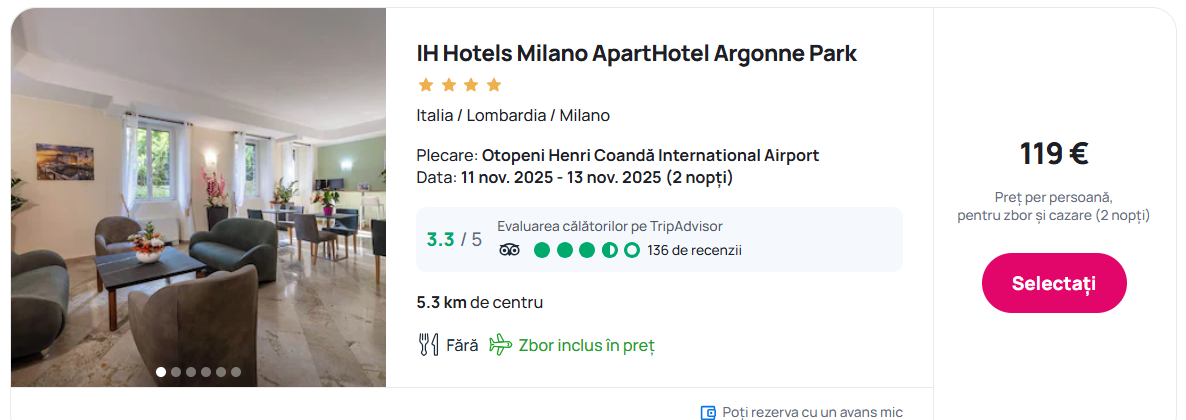Click Zbor inclus în preț label

tap(586, 346)
